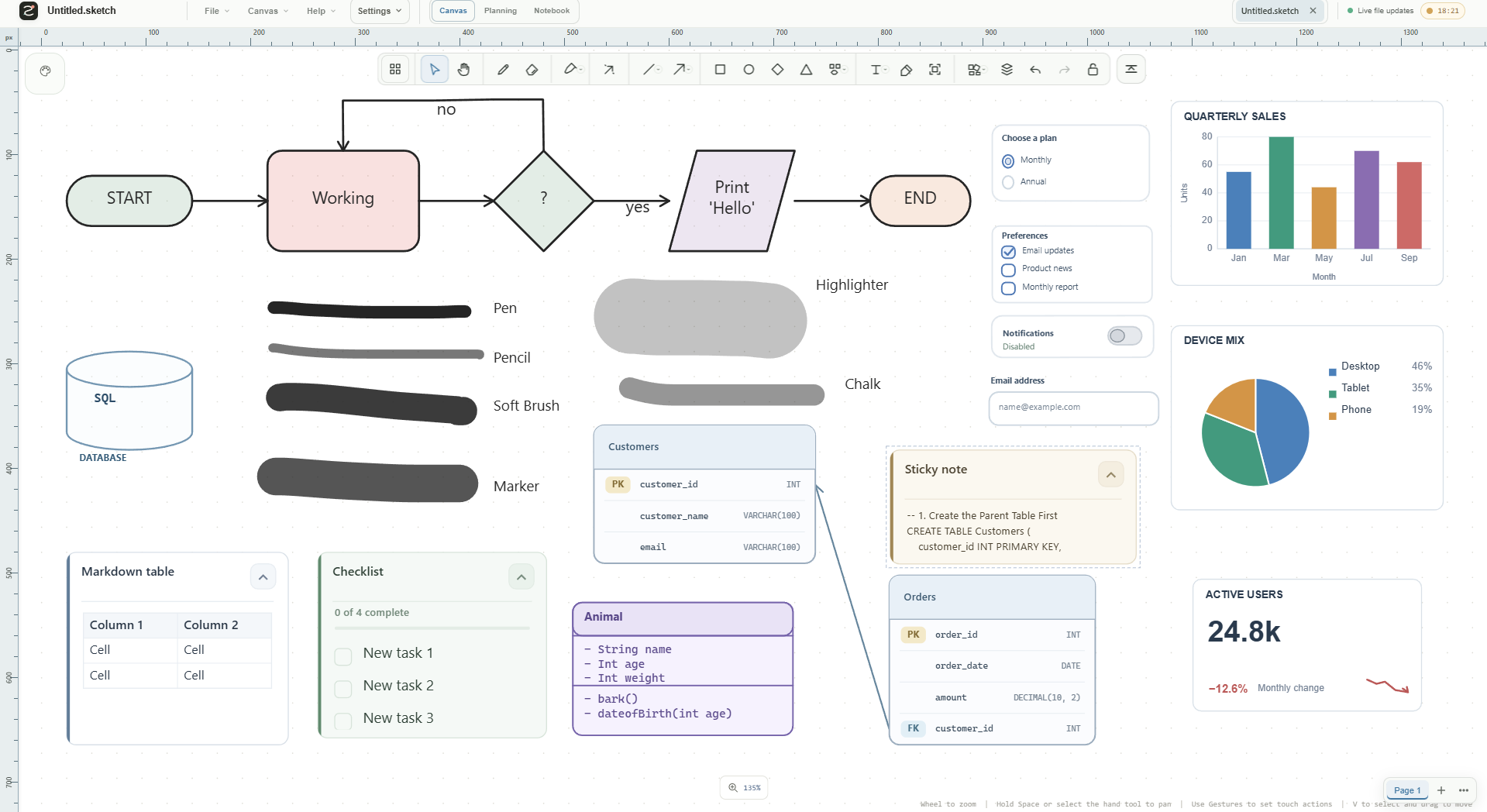
Task: Open the layers stack tool
Action: click(1007, 70)
